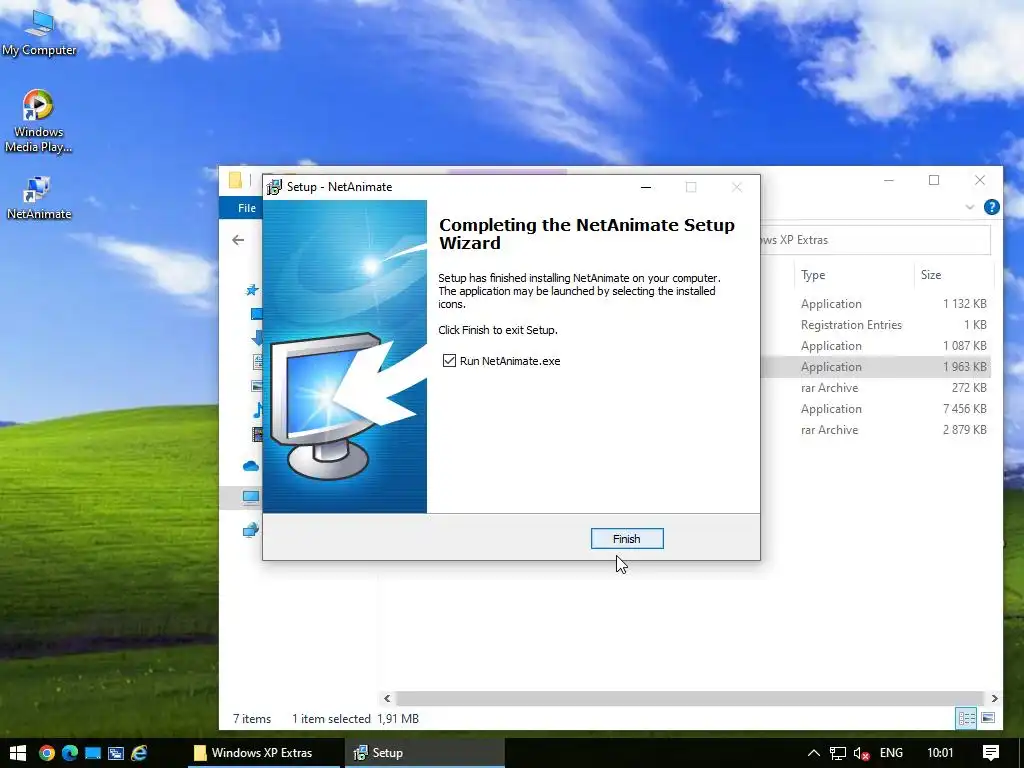The image size is (1024, 768).
Task: Open network status tray icon
Action: (x=838, y=753)
